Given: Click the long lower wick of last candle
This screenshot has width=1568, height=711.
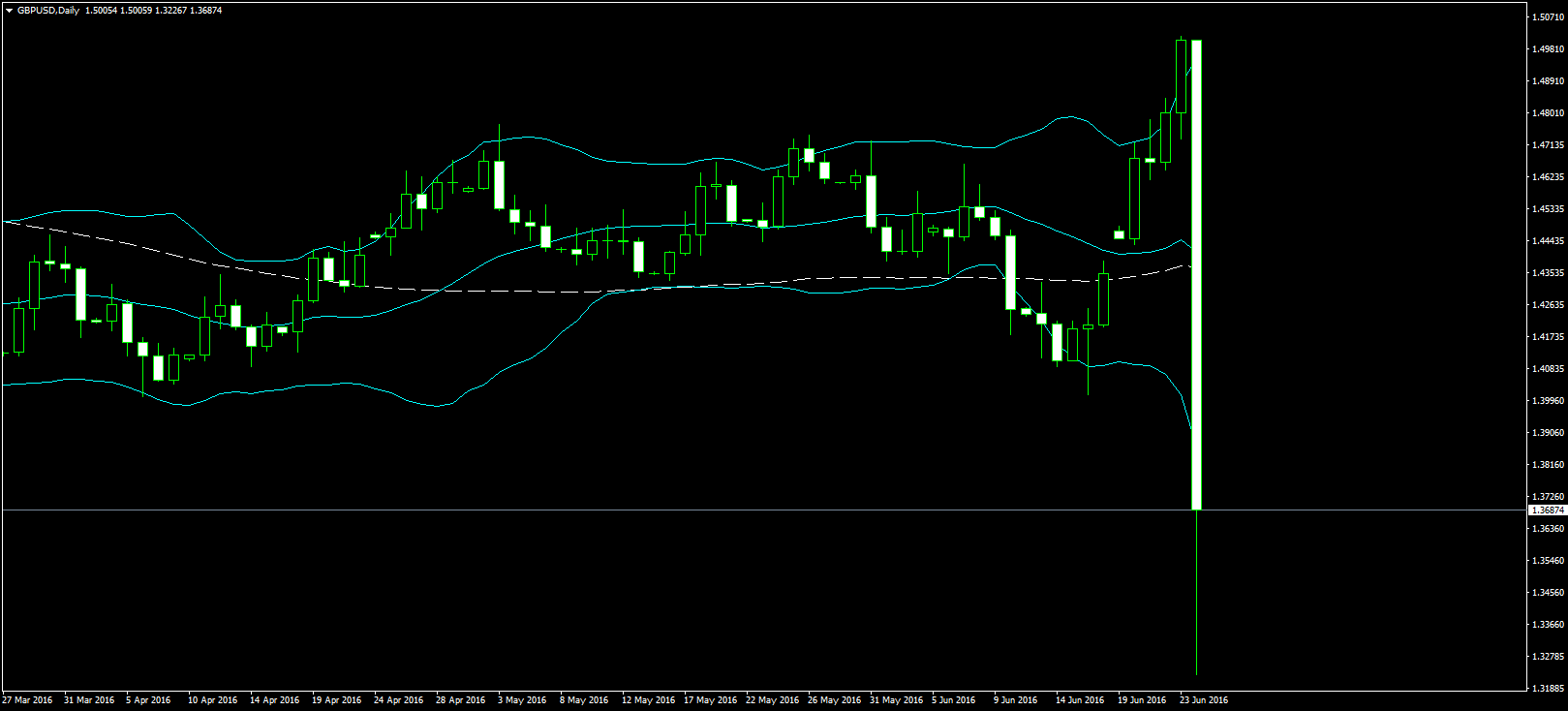Looking at the screenshot, I should (x=1197, y=591).
